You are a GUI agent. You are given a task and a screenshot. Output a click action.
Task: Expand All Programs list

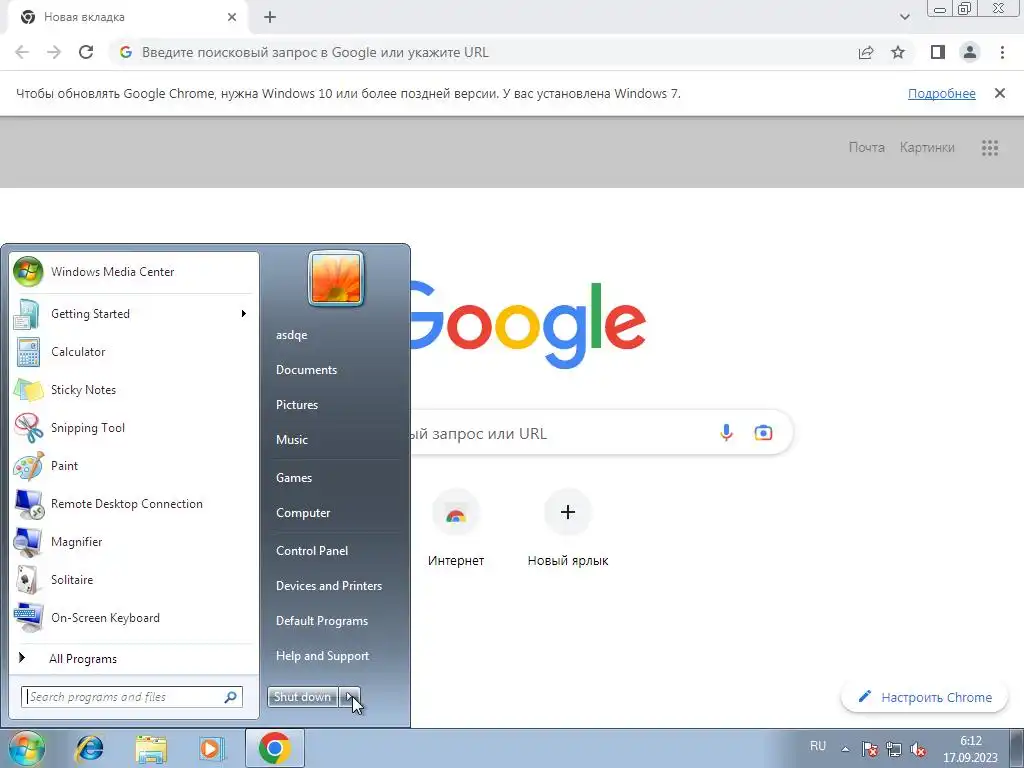tap(134, 658)
